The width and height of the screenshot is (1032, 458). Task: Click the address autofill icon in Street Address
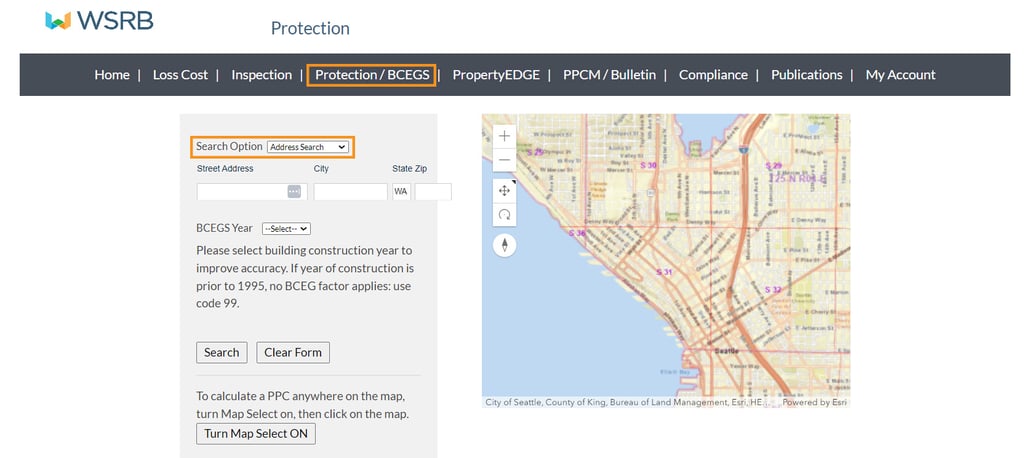294,191
